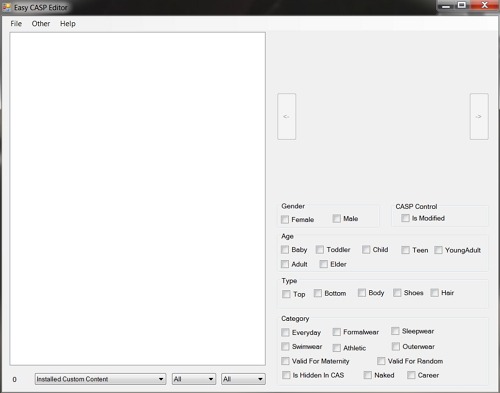Check the Career checkbox
The image size is (500, 393).
coord(411,375)
